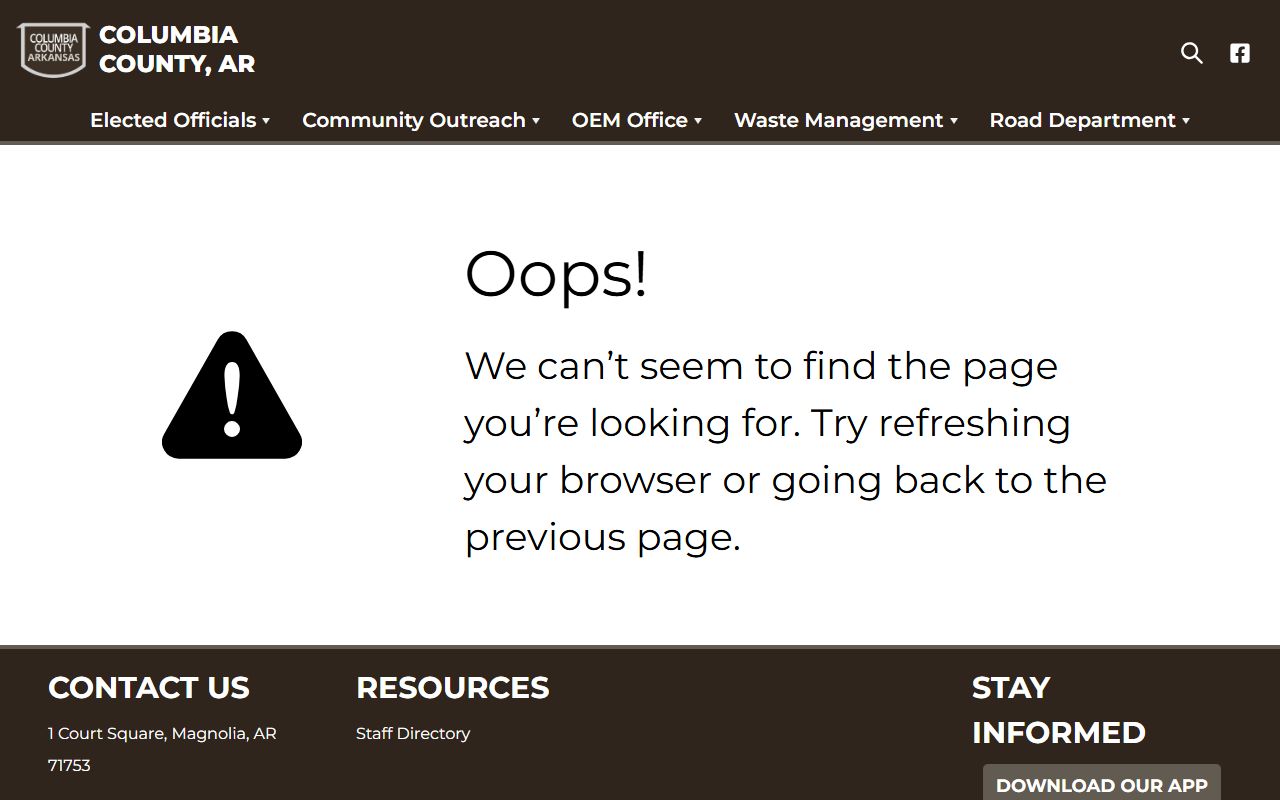Go home via Columbia County, AR title
This screenshot has height=800, width=1280.
177,49
